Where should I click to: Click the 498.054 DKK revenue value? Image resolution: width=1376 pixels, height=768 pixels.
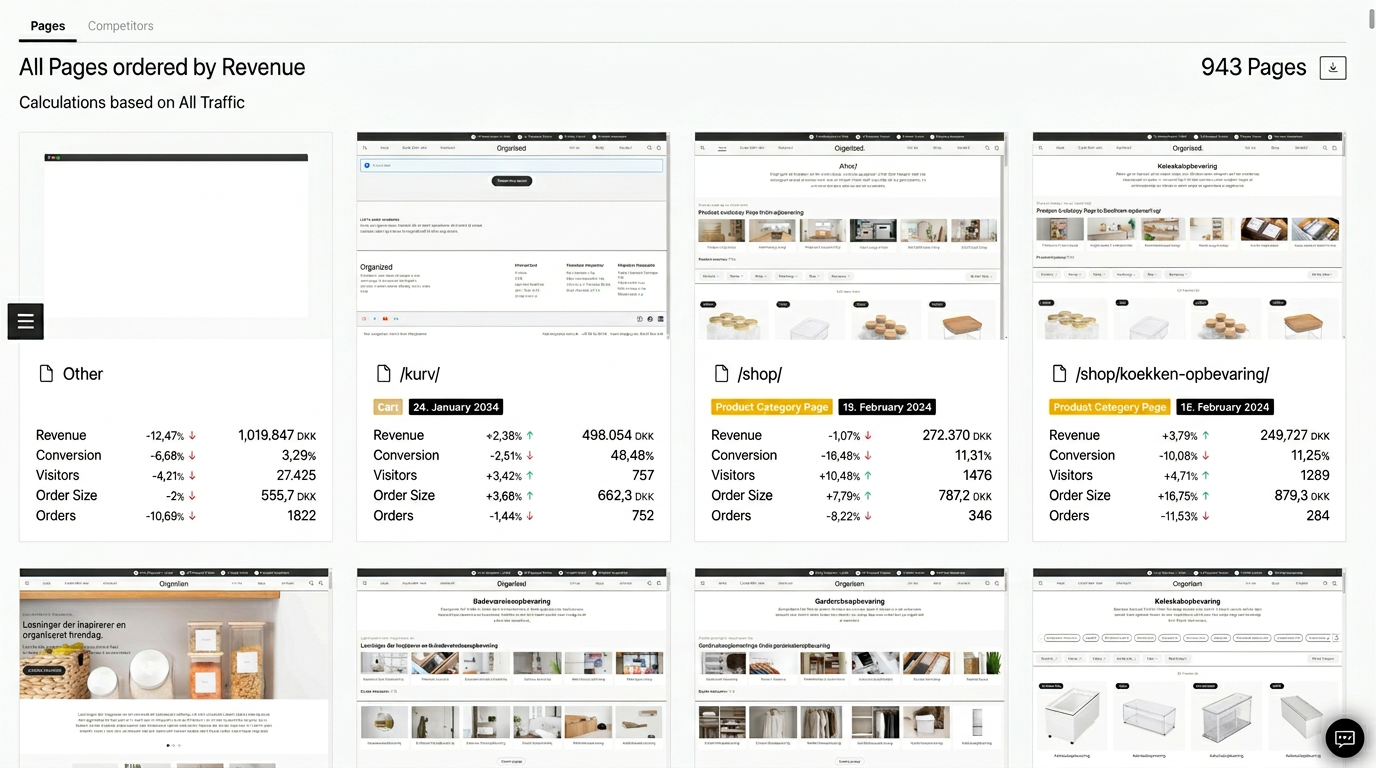[x=618, y=435]
